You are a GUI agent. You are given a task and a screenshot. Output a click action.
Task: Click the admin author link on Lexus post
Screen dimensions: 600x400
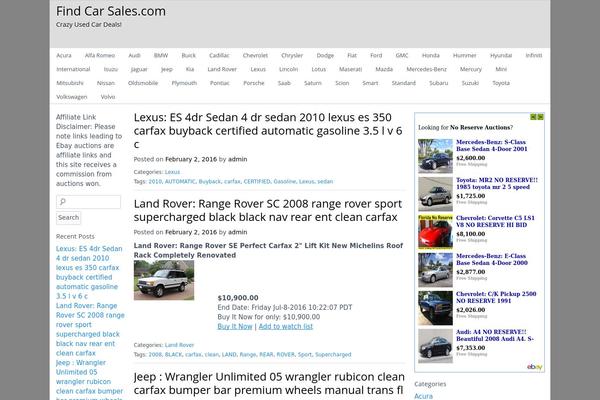click(x=238, y=159)
